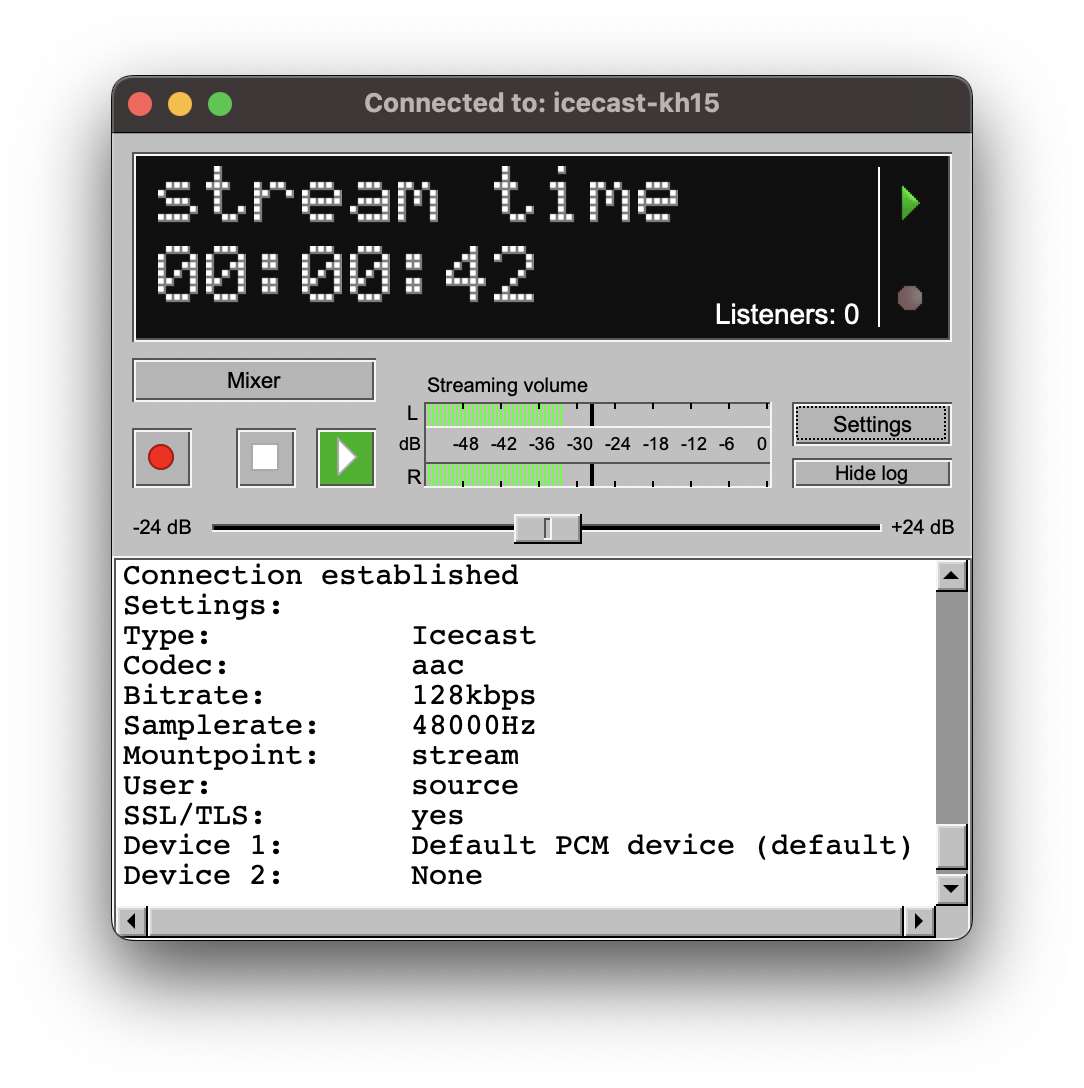
Task: Start recording with the red record button
Action: pyautogui.click(x=161, y=458)
